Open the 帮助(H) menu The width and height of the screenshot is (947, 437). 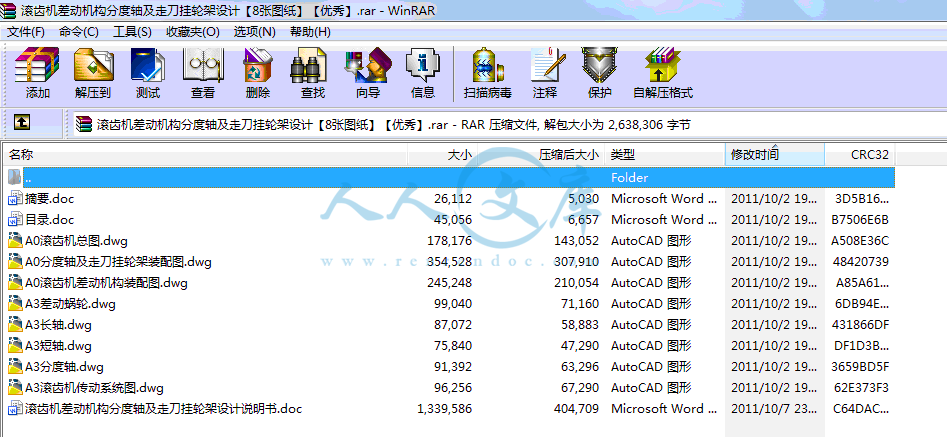tap(310, 31)
